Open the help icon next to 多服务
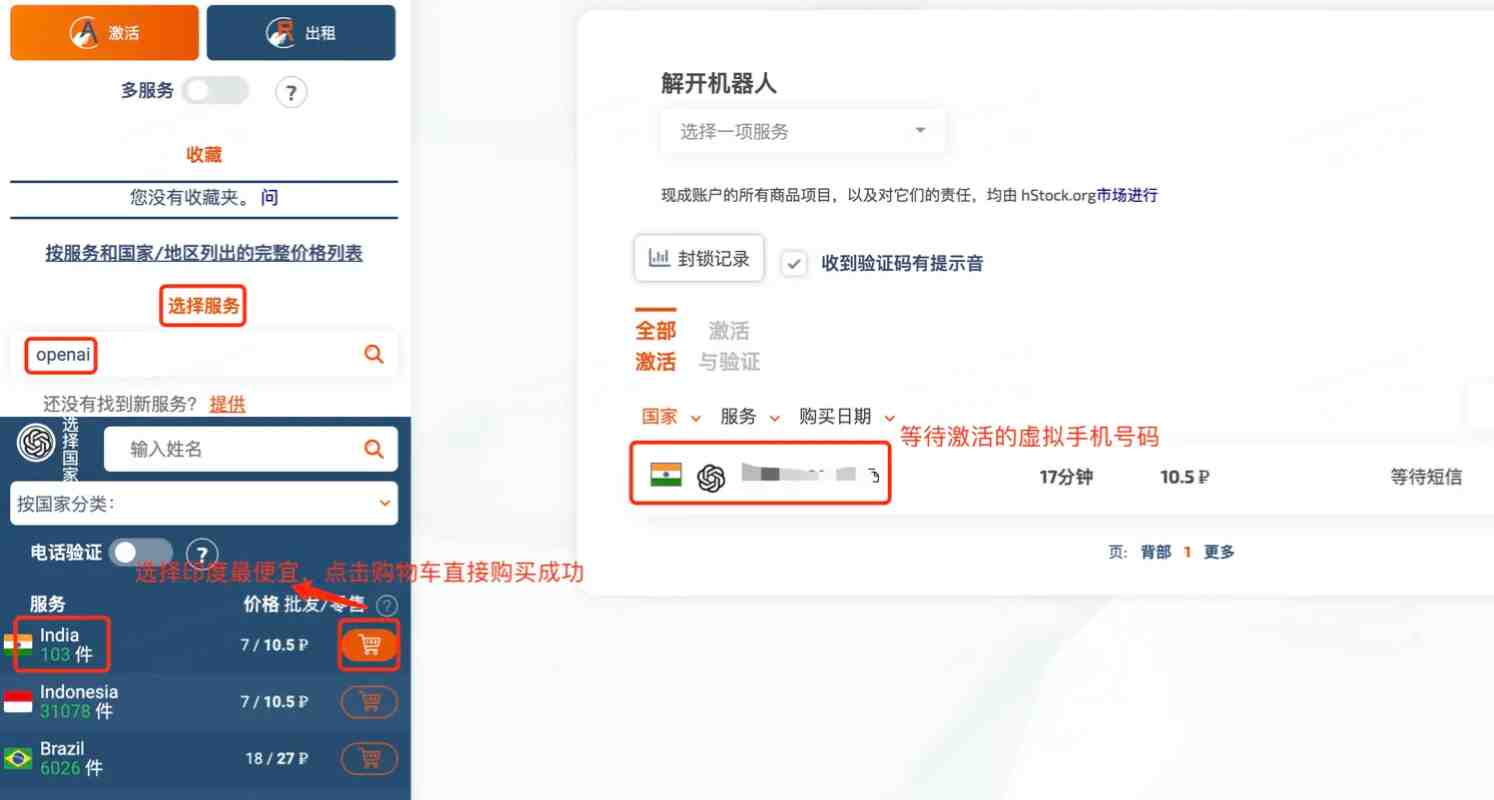 coord(290,91)
